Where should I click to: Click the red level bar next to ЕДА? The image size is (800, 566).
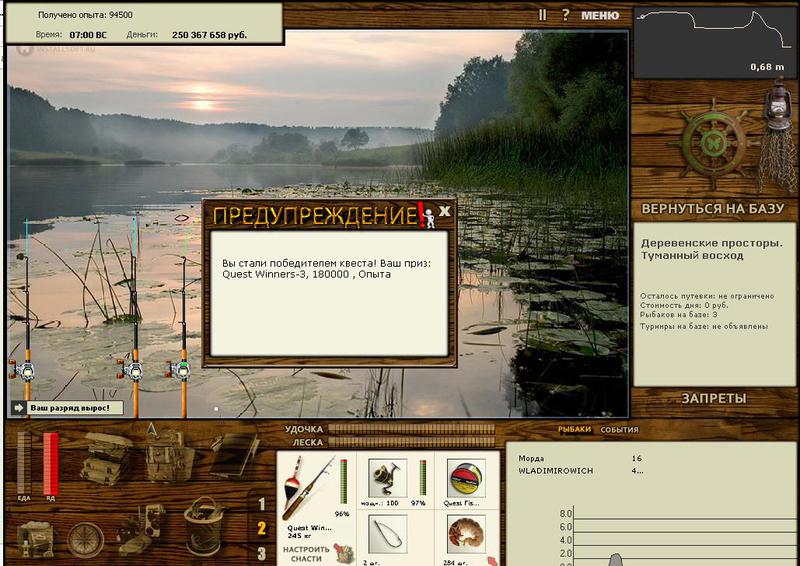tap(51, 463)
